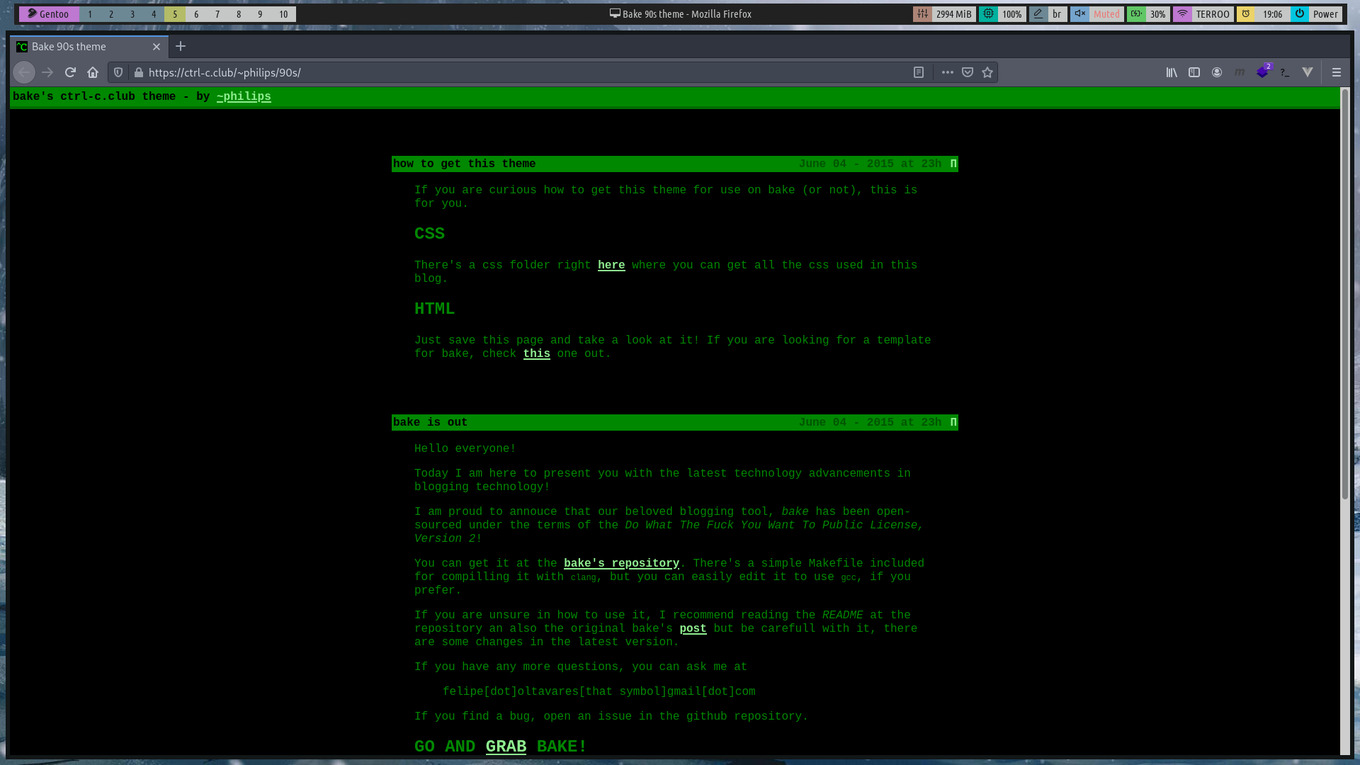1360x765 pixels.
Task: Switch to workspace 1
Action: (x=90, y=14)
